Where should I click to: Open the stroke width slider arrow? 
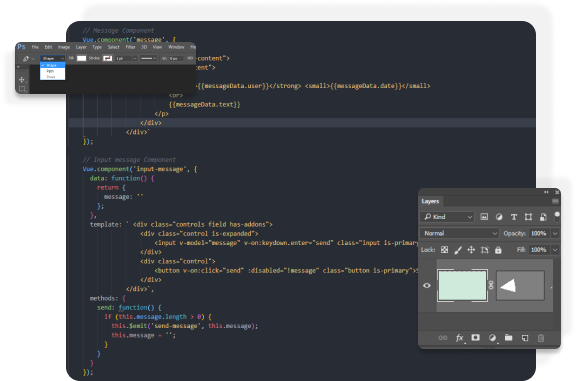pyautogui.click(x=135, y=58)
